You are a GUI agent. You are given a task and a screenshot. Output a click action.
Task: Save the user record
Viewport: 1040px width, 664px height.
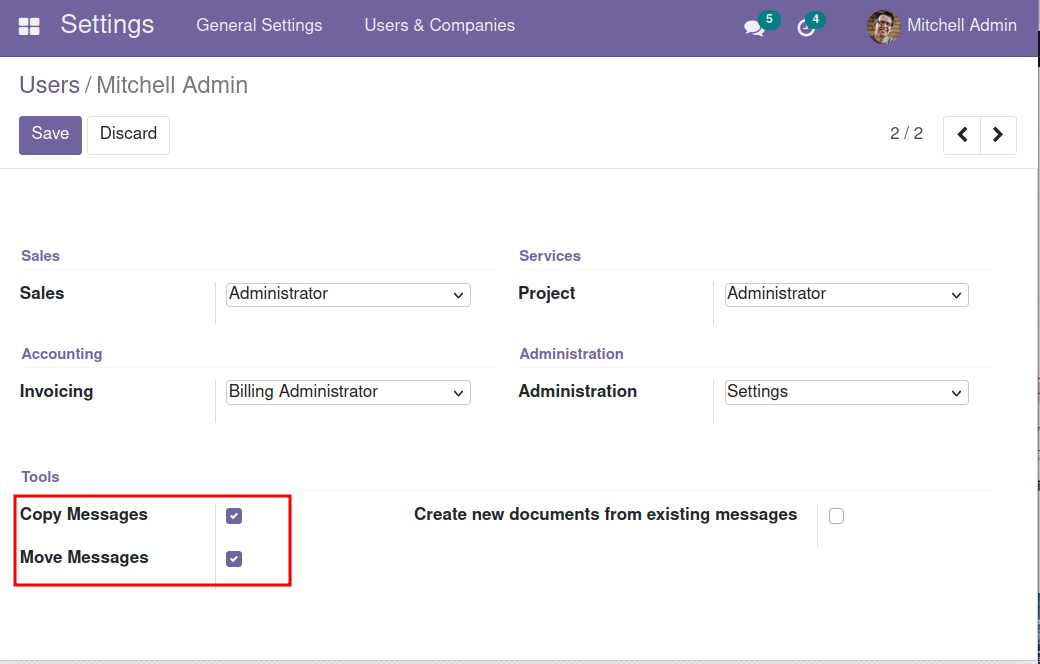pyautogui.click(x=50, y=135)
